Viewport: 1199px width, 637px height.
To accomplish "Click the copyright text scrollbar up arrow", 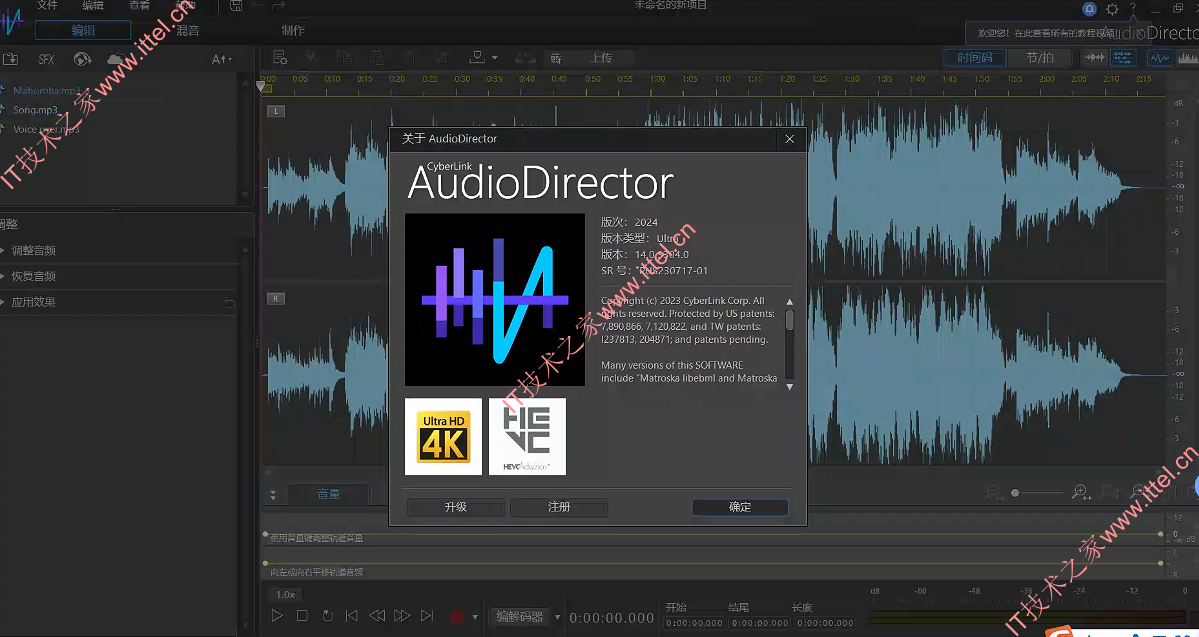I will tap(790, 301).
